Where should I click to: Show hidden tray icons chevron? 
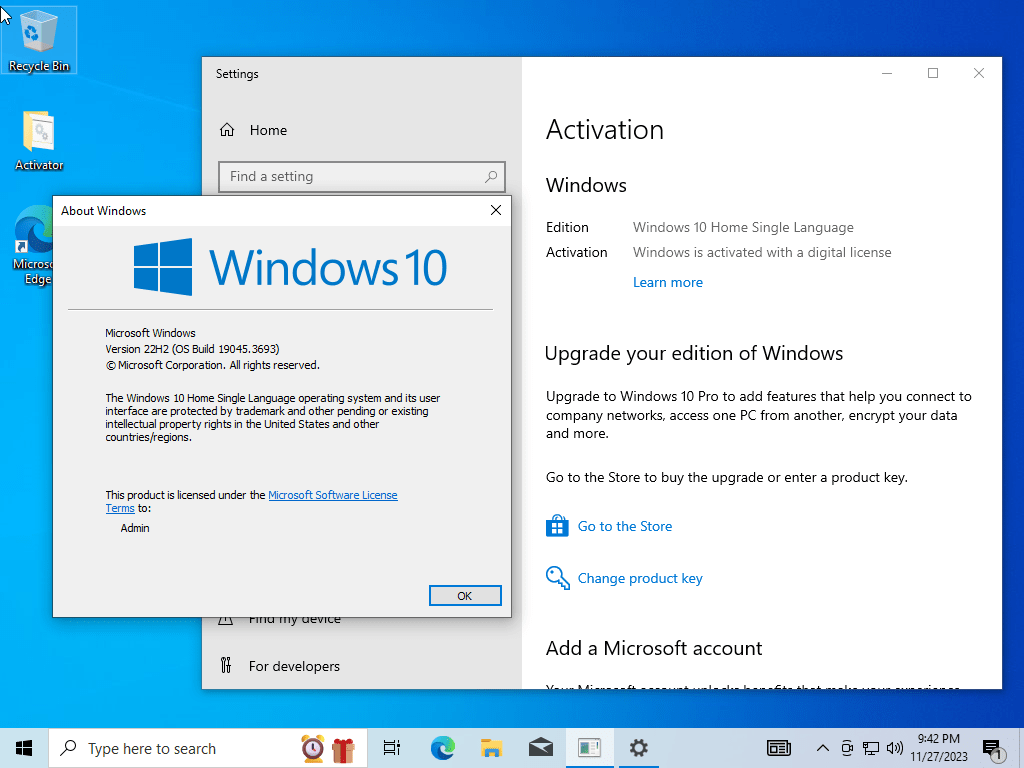coord(823,748)
